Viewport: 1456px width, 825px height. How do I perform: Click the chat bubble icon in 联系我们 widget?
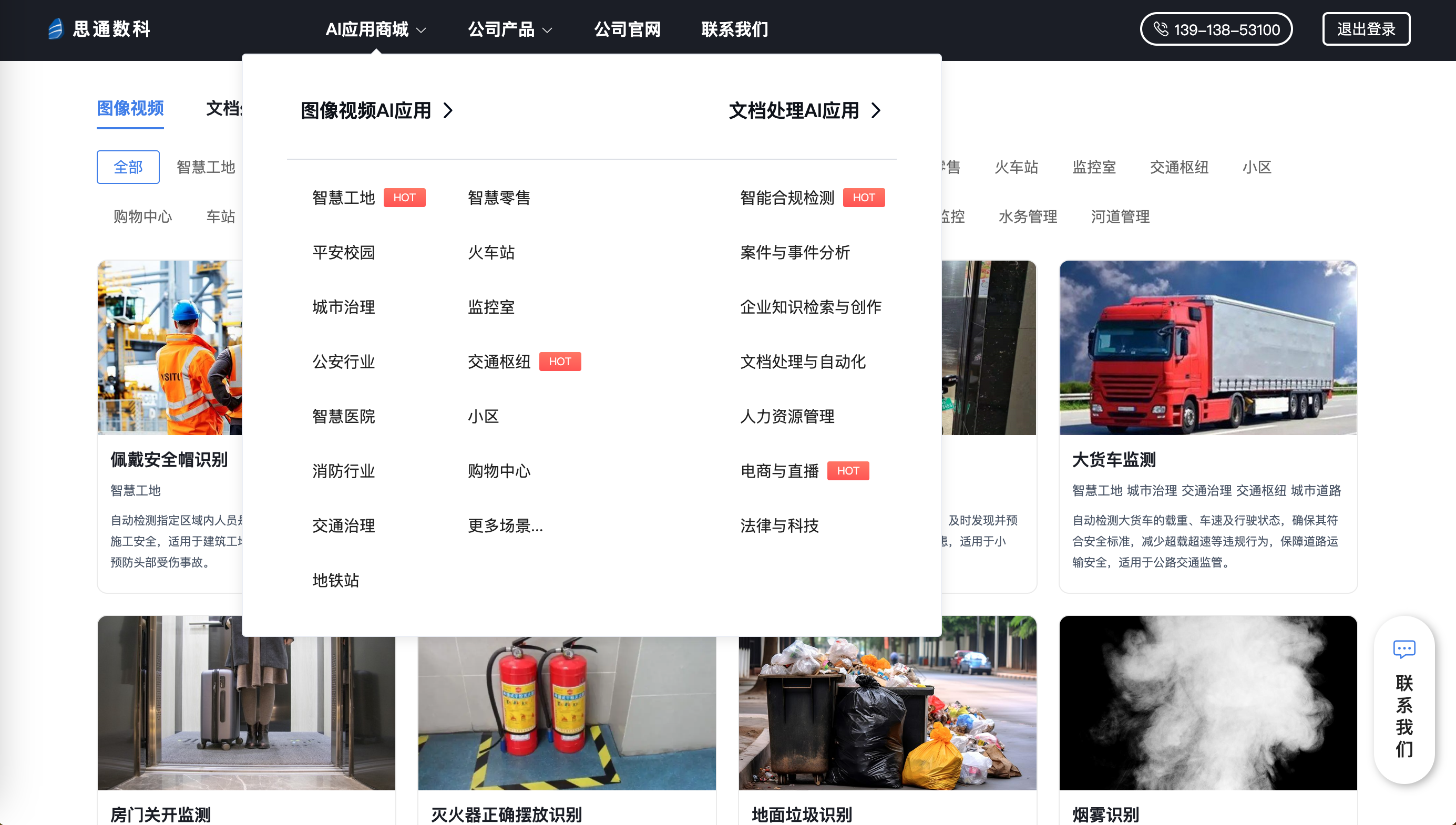(x=1404, y=649)
